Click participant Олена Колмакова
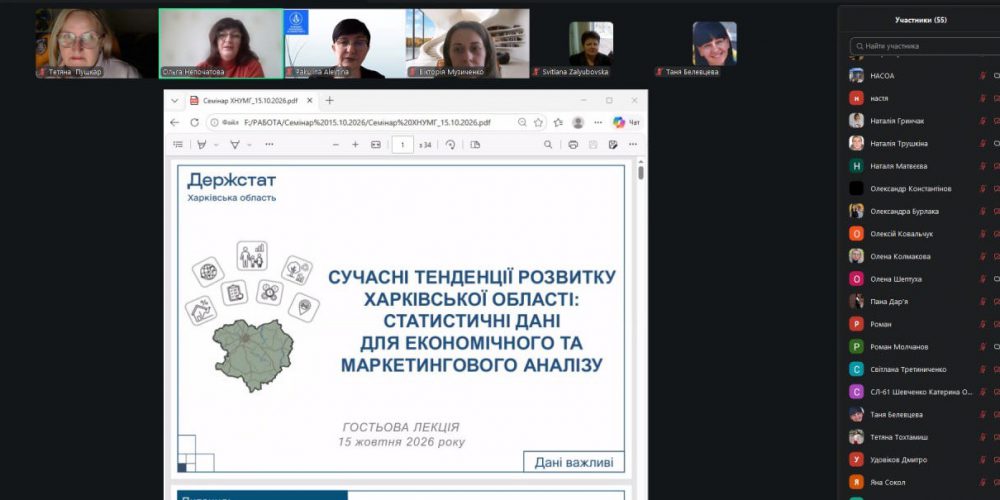The image size is (1000, 500). tap(923, 256)
